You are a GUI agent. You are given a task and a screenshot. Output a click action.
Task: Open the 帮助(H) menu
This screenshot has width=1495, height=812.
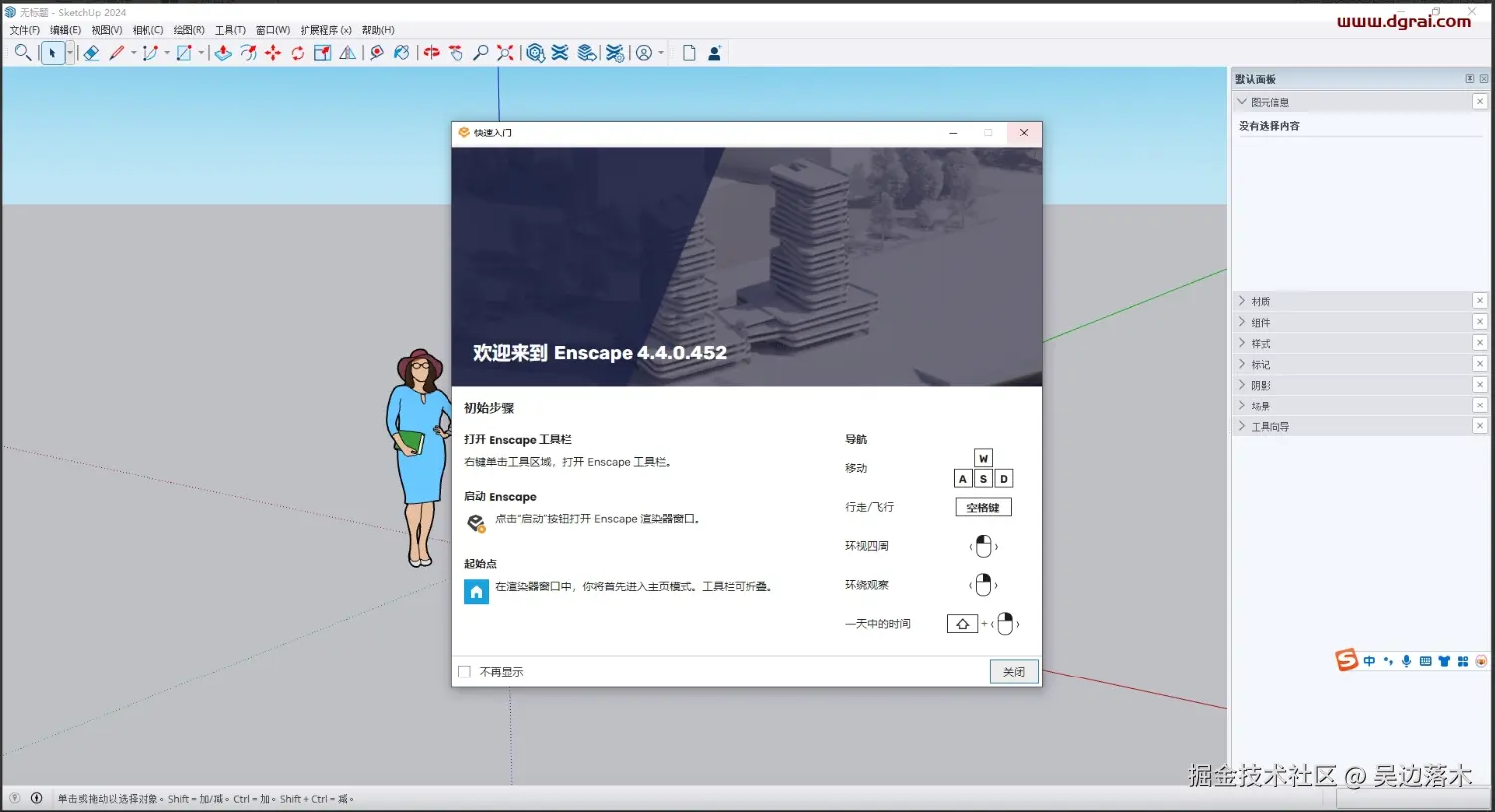point(378,30)
